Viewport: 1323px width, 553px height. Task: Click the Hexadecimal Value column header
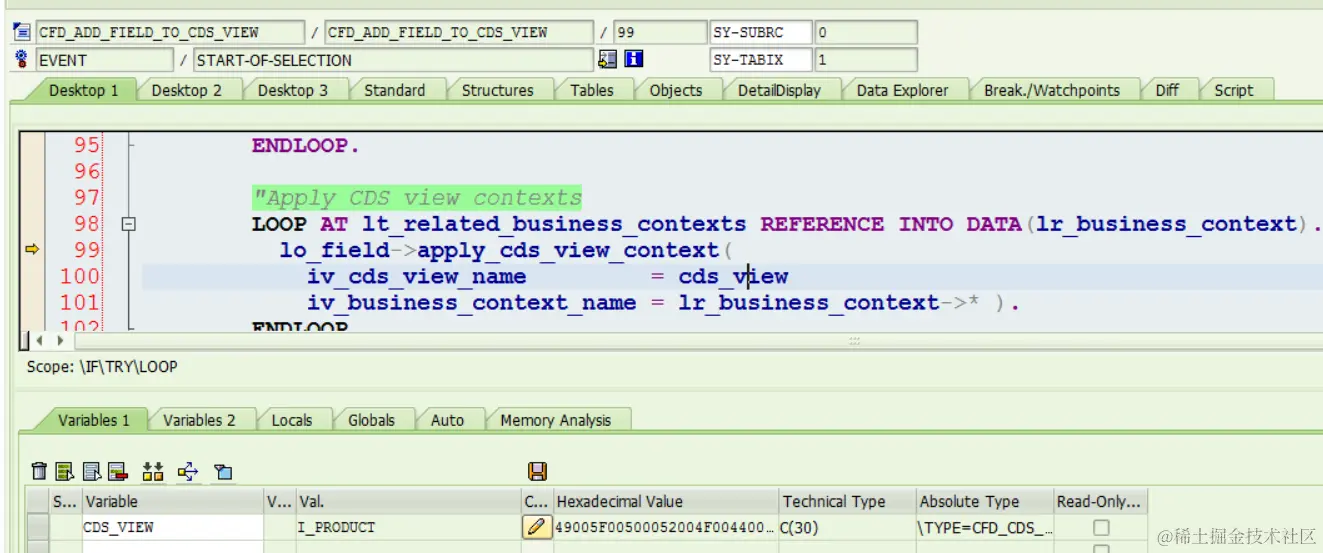(x=666, y=502)
